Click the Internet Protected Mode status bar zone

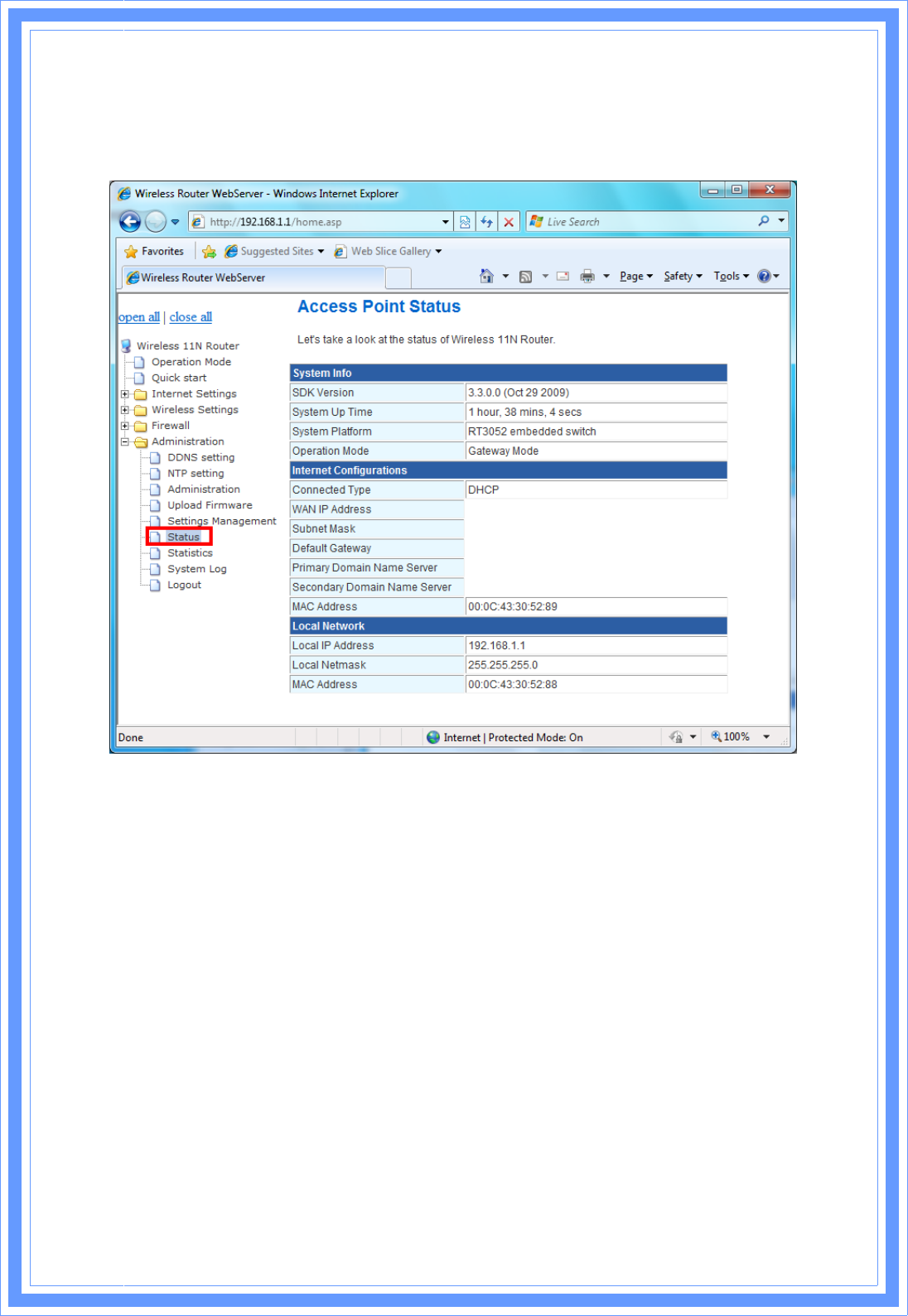point(505,737)
